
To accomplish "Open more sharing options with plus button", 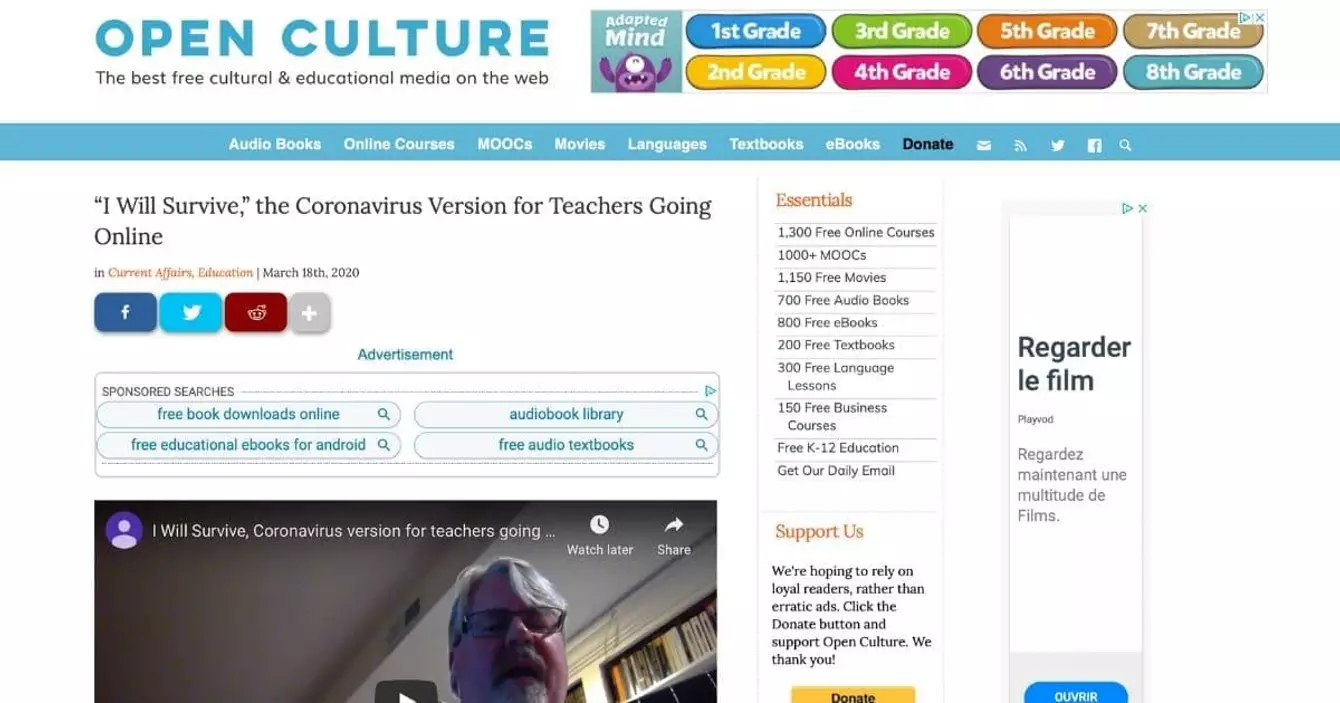I will pyautogui.click(x=310, y=313).
